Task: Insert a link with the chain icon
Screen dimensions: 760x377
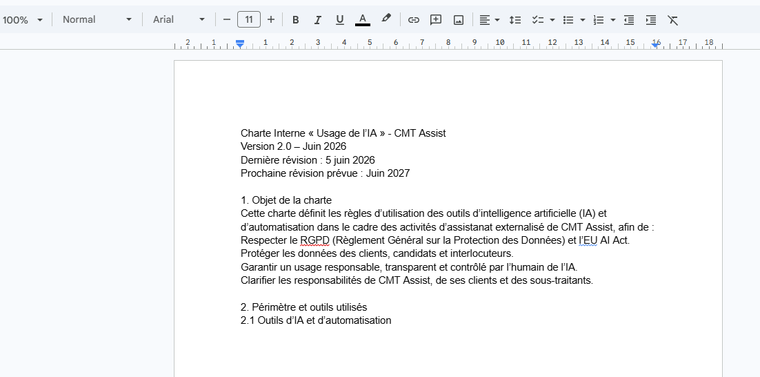Action: point(413,20)
